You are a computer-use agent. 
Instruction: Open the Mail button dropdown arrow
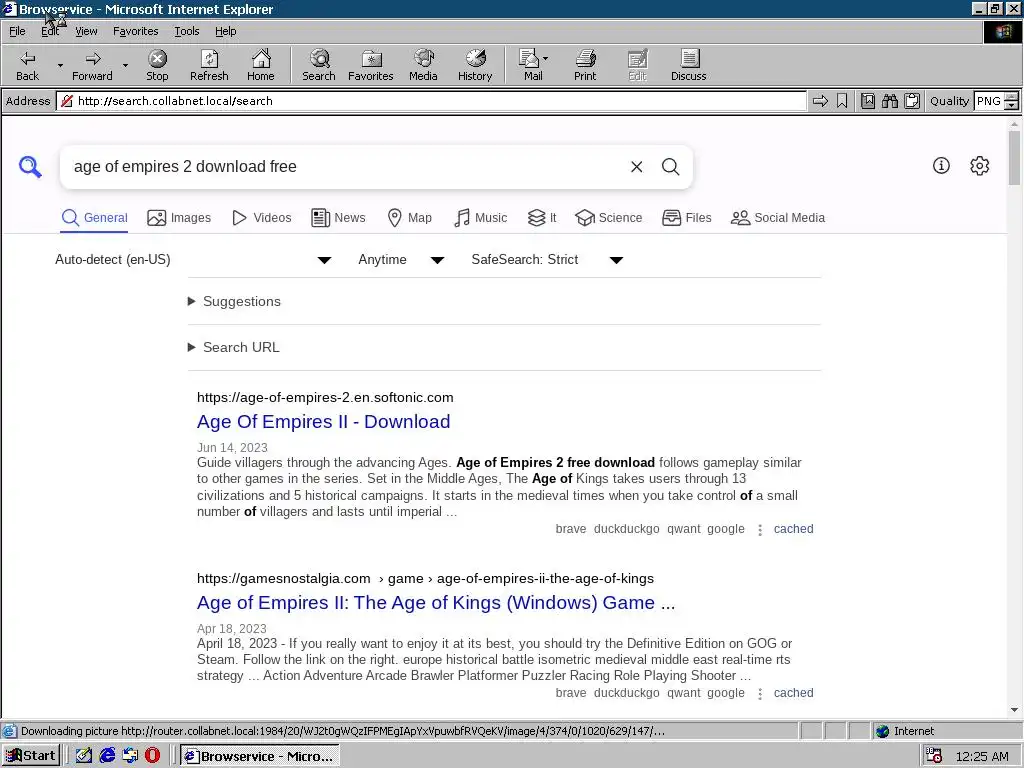545,58
